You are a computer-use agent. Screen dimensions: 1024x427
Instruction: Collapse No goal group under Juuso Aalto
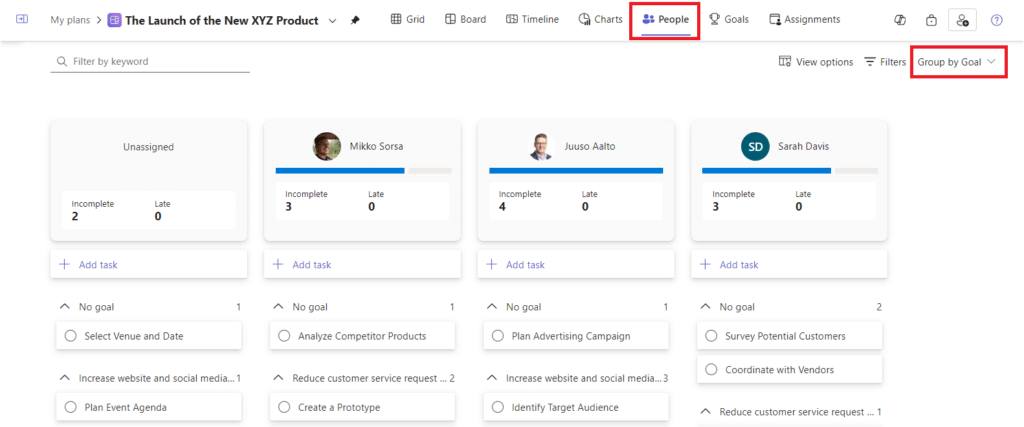(492, 307)
